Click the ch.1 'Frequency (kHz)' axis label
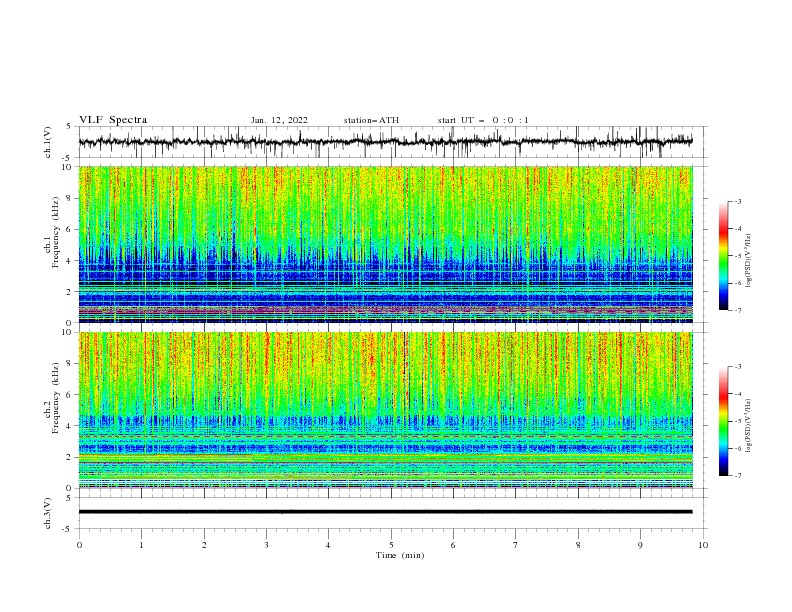 [56, 232]
